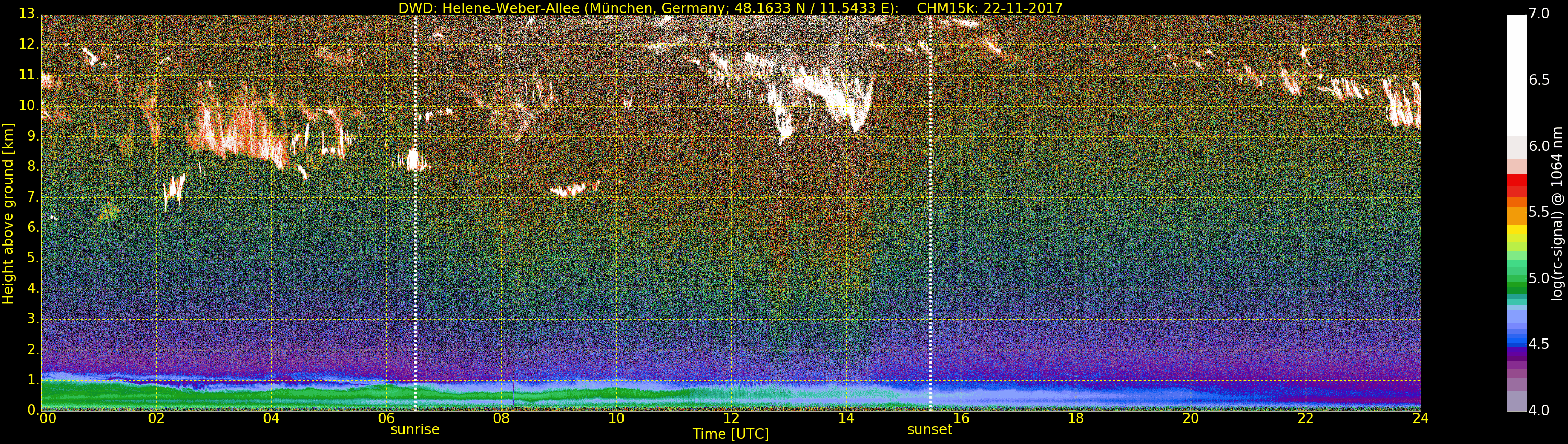Click the 'sunrise' label below the time axis
1568x444 pixels.
(414, 429)
